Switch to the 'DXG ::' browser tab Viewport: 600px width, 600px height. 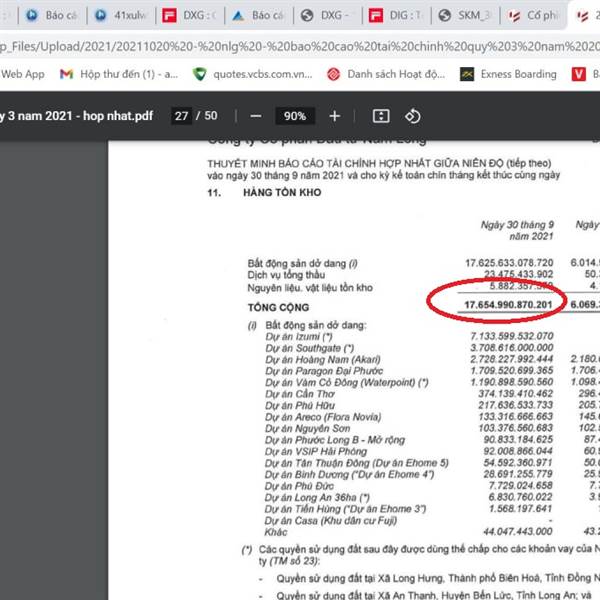[x=189, y=15]
